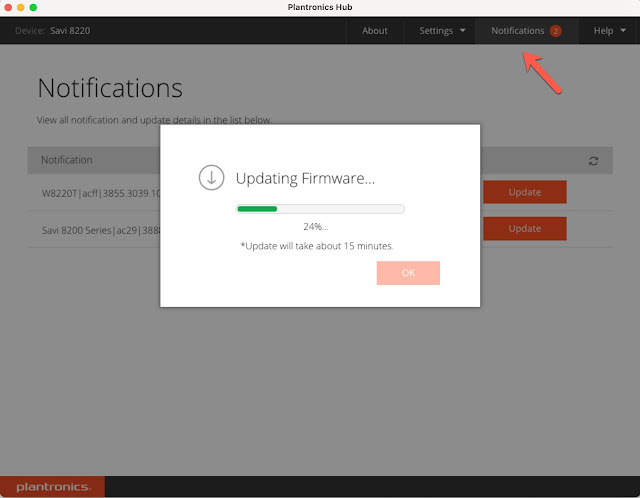
Task: Click the "Update will take about 15 minutes" note
Action: [317, 246]
